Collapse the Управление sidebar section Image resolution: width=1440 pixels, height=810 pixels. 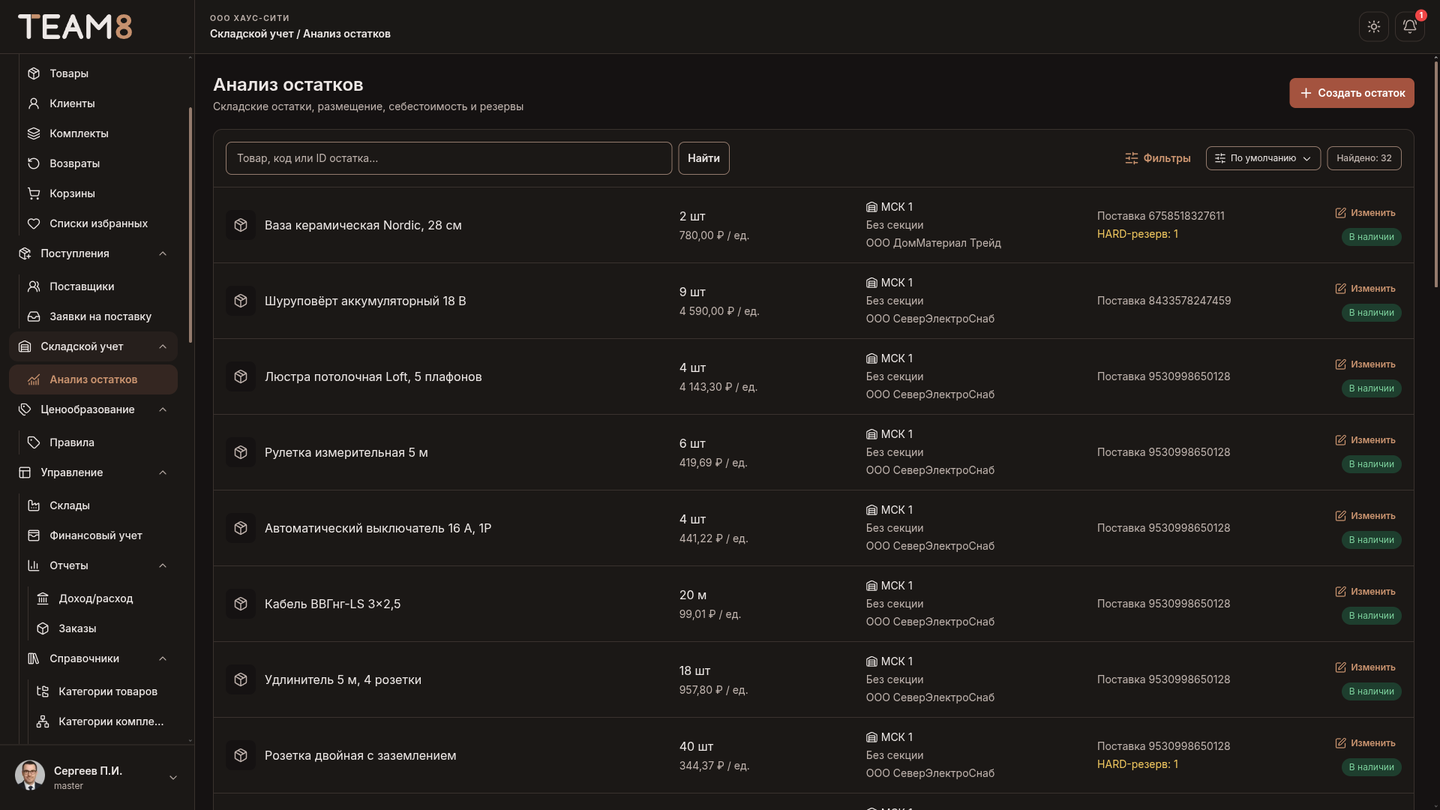(x=163, y=473)
